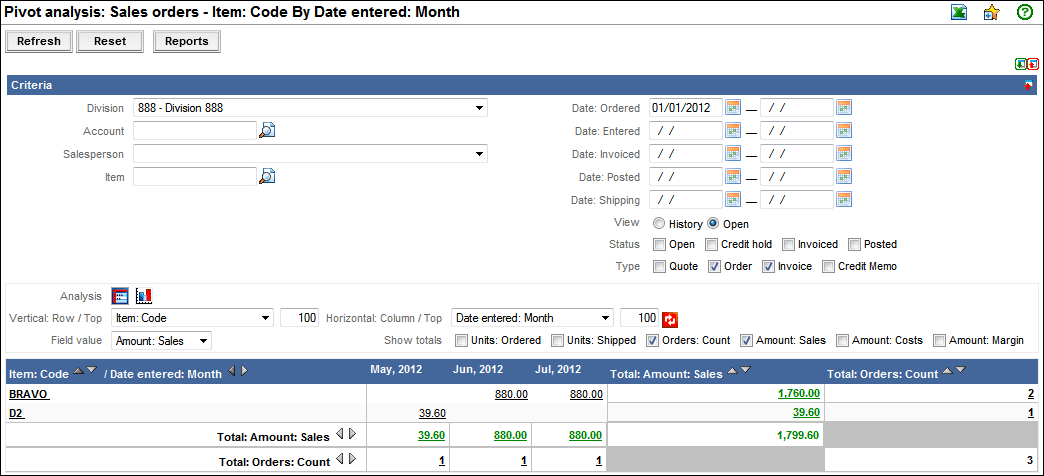Click the add to favorites star icon
This screenshot has height=476, width=1044.
[991, 13]
